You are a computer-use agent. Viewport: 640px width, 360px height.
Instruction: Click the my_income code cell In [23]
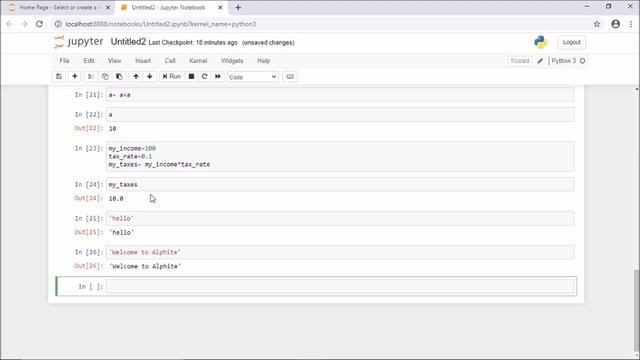340,156
